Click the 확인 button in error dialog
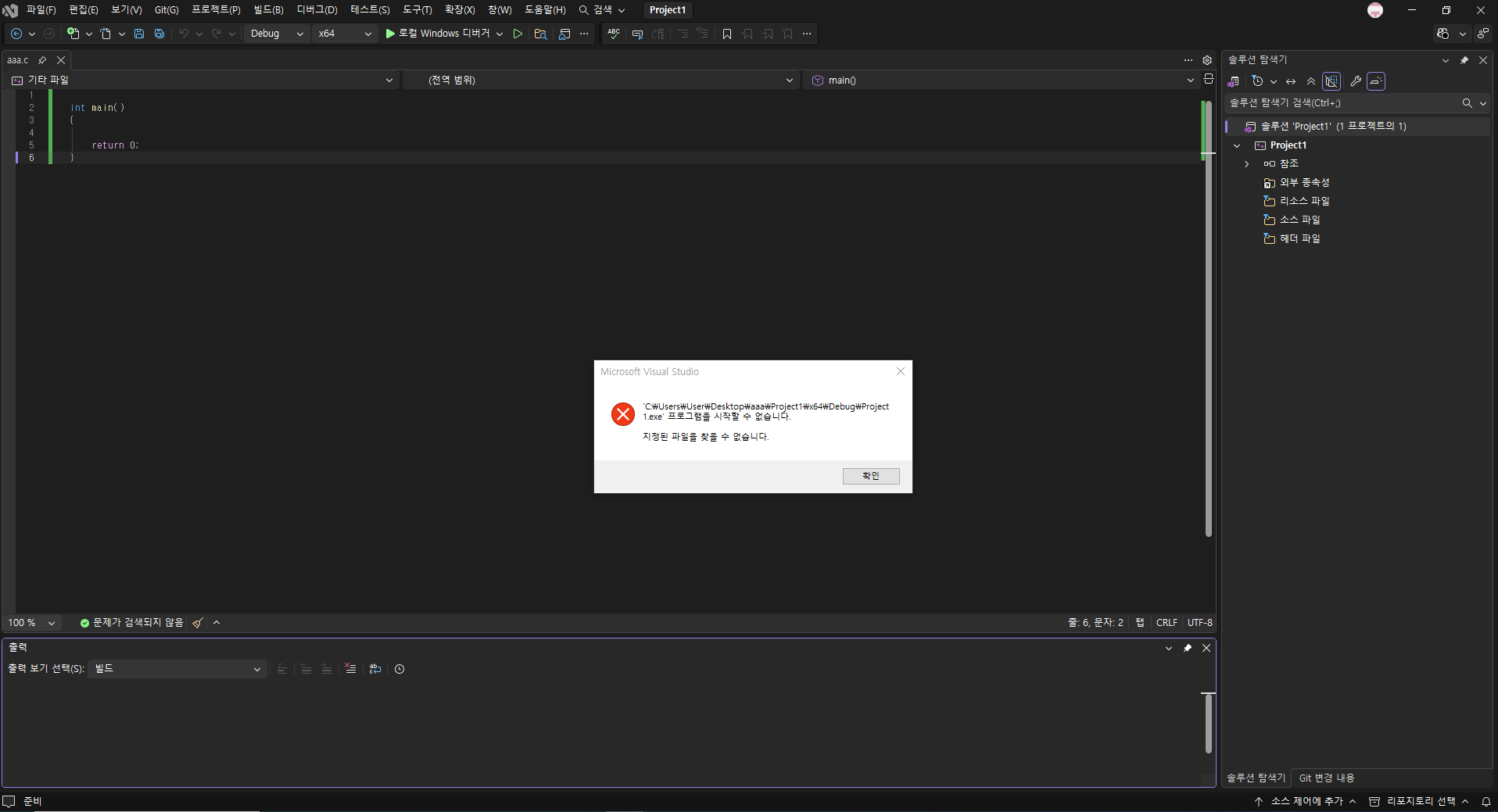The width and height of the screenshot is (1498, 812). (870, 476)
